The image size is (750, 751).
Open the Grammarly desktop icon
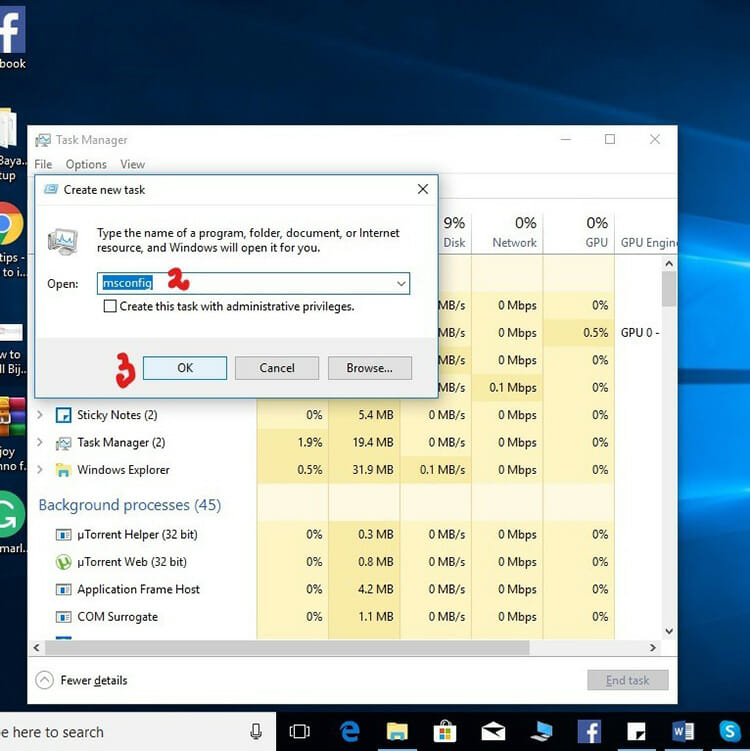pos(12,515)
